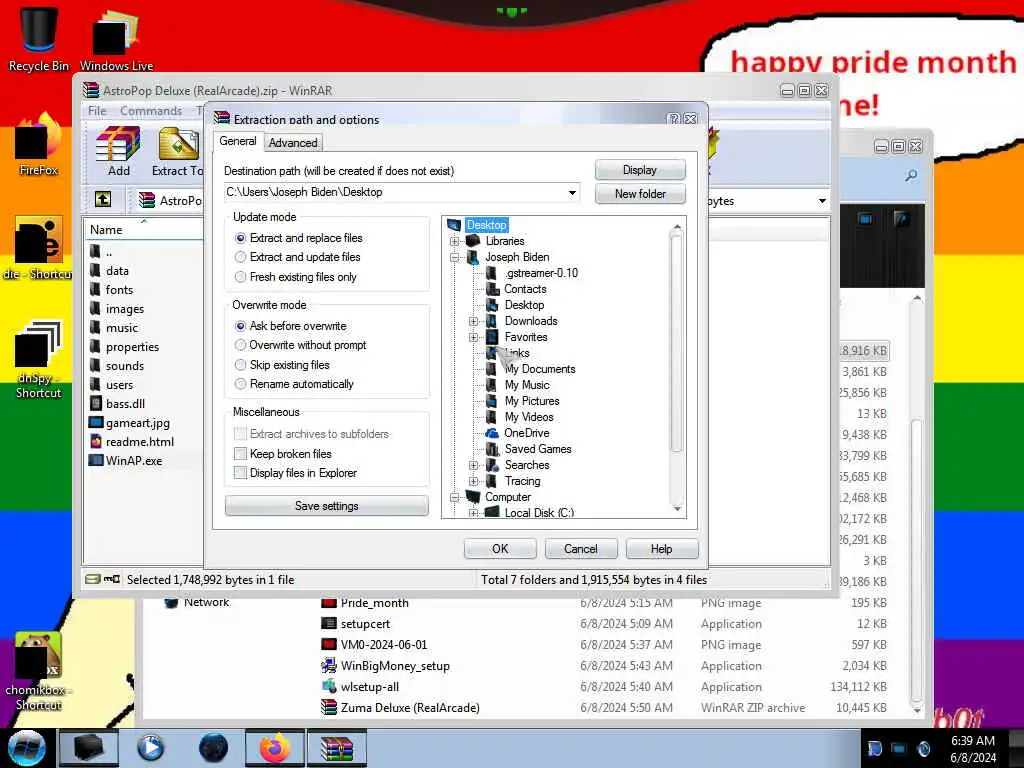1024x768 pixels.
Task: Select Extract and update files option
Action: click(x=240, y=257)
